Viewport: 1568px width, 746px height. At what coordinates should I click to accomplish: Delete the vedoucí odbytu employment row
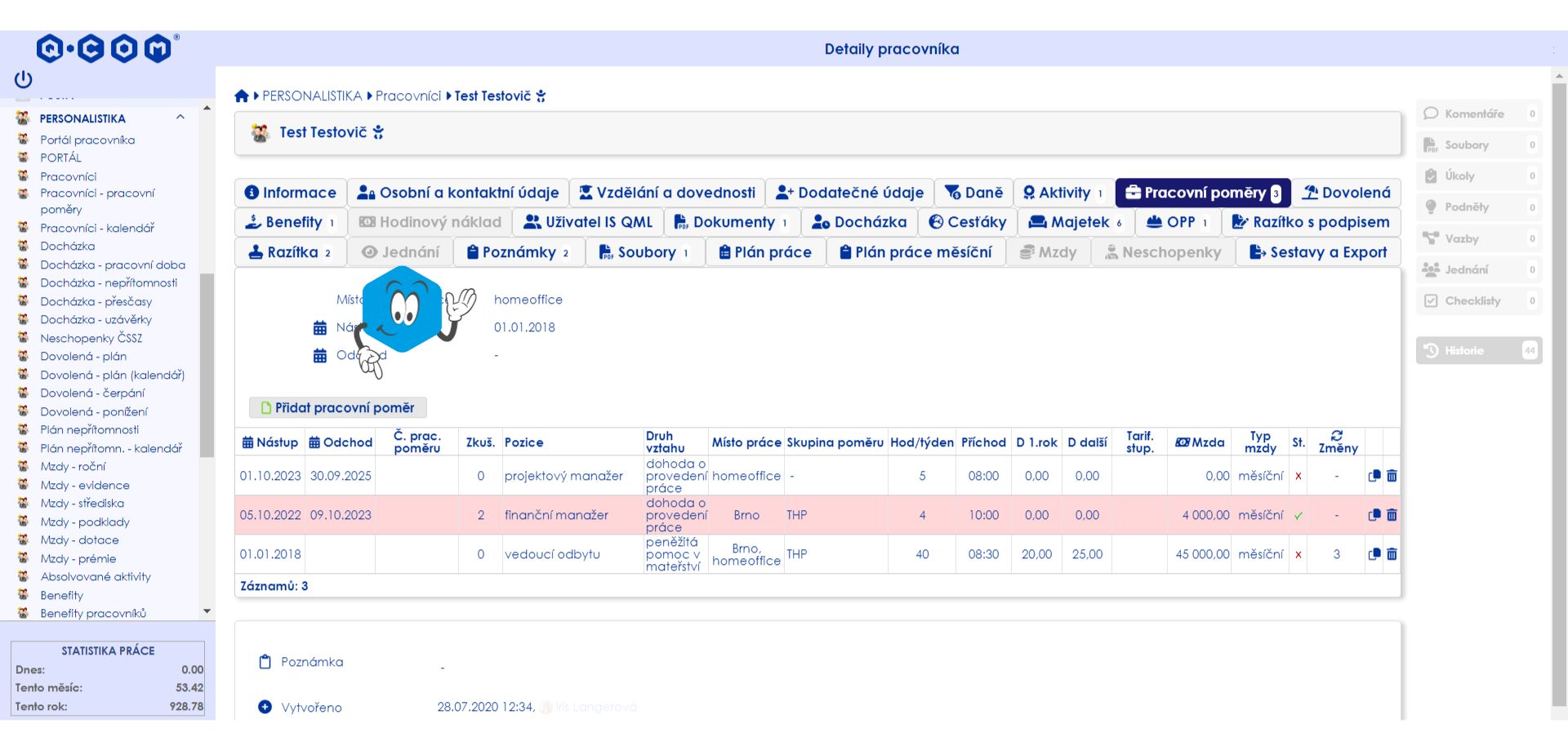[x=1392, y=553]
